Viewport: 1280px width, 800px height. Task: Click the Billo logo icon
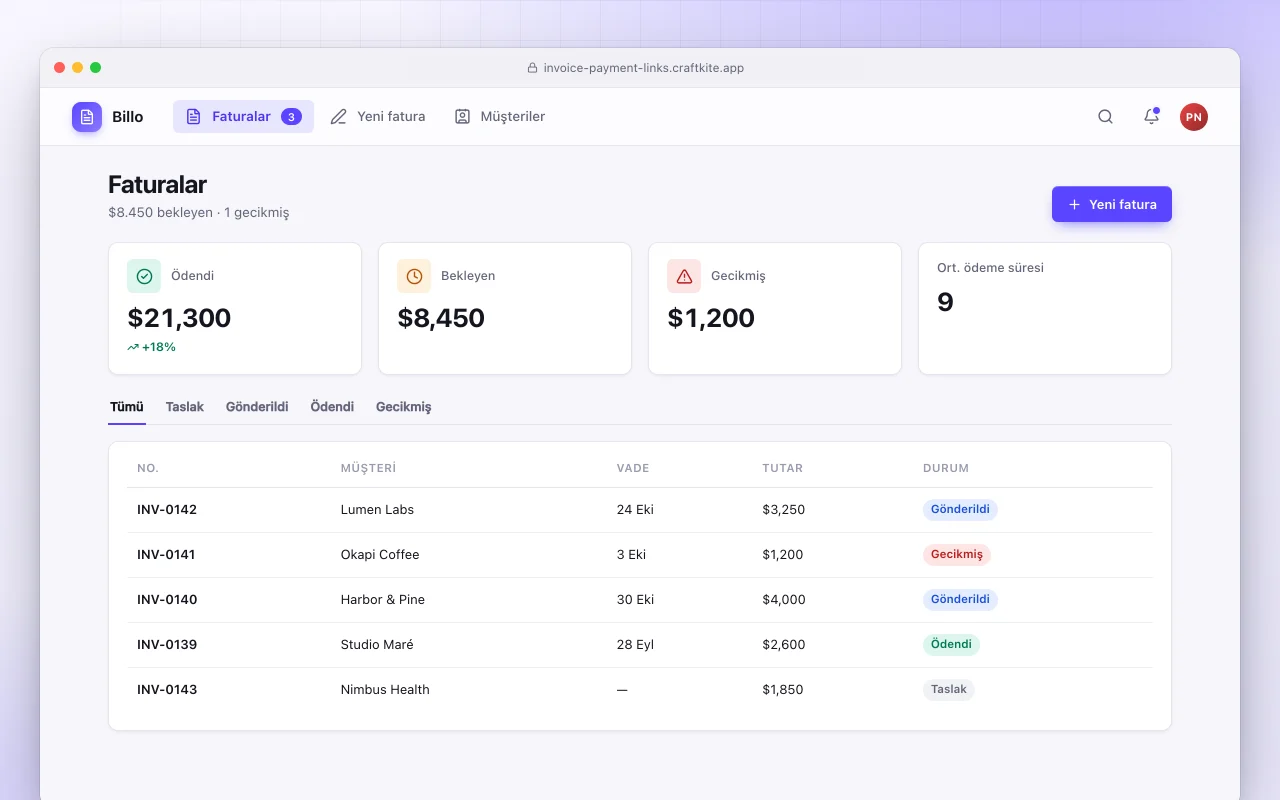(87, 117)
